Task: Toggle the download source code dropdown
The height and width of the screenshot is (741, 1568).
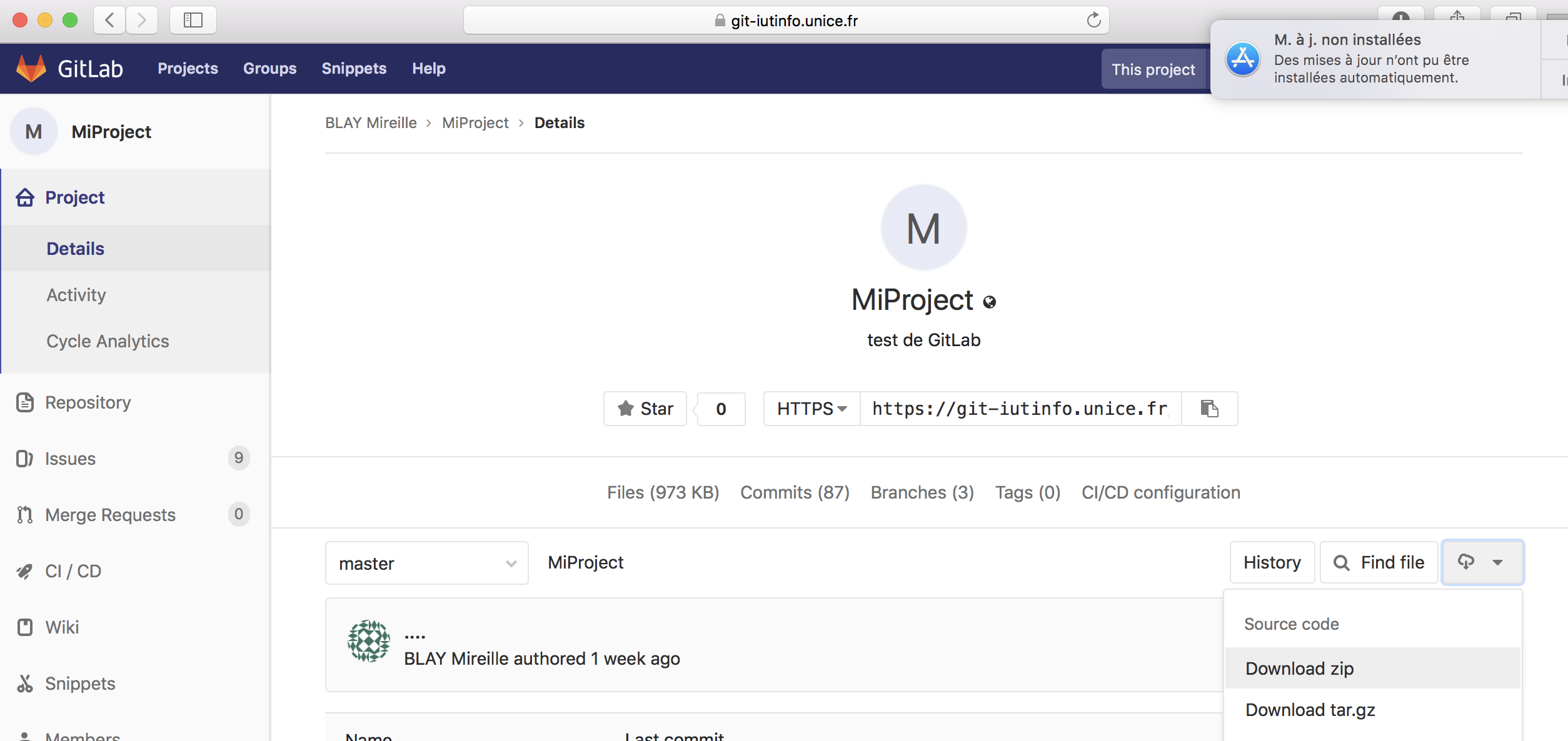Action: (x=1482, y=562)
